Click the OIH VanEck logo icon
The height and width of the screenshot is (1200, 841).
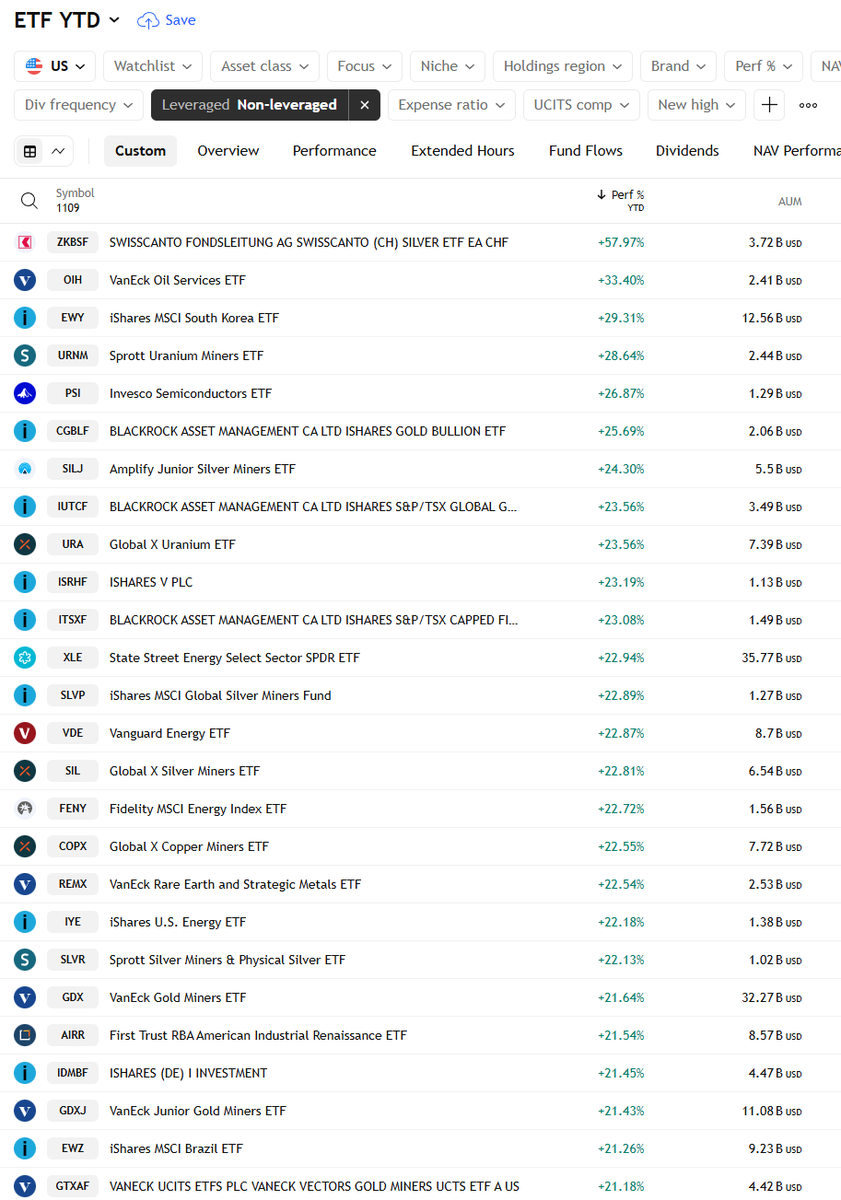point(25,280)
